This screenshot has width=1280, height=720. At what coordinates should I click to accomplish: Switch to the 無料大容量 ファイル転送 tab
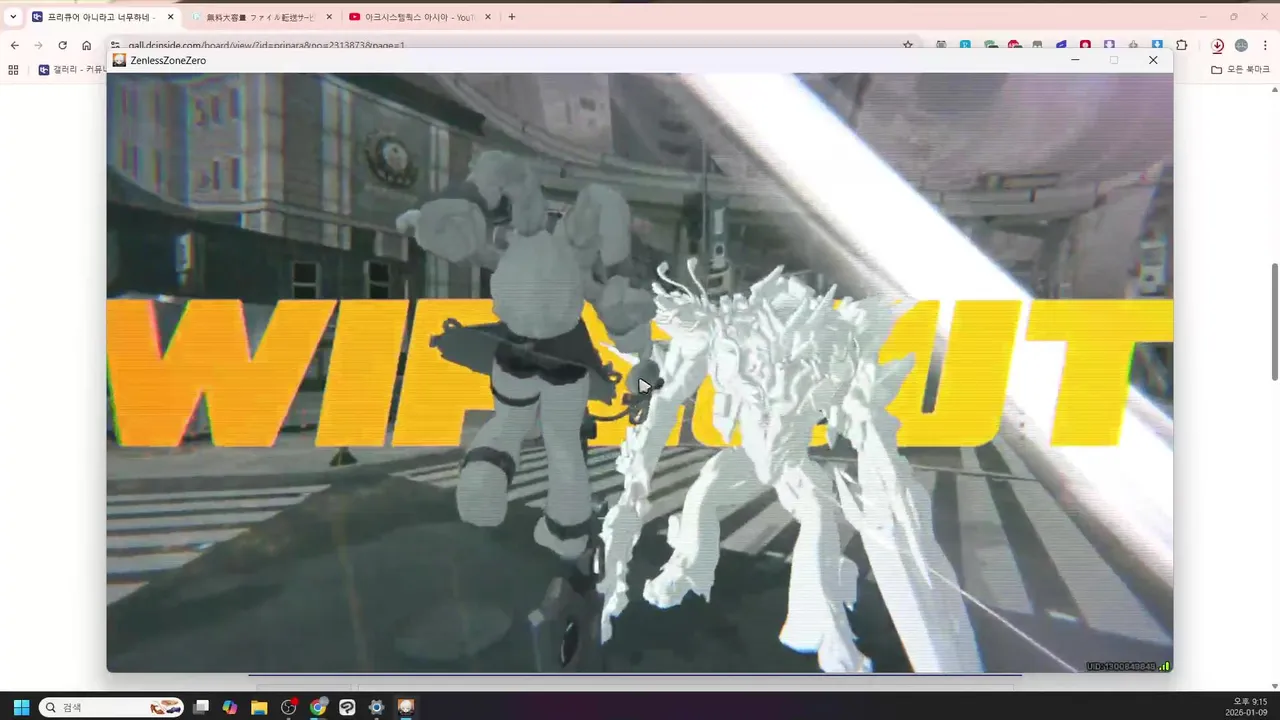pos(260,17)
